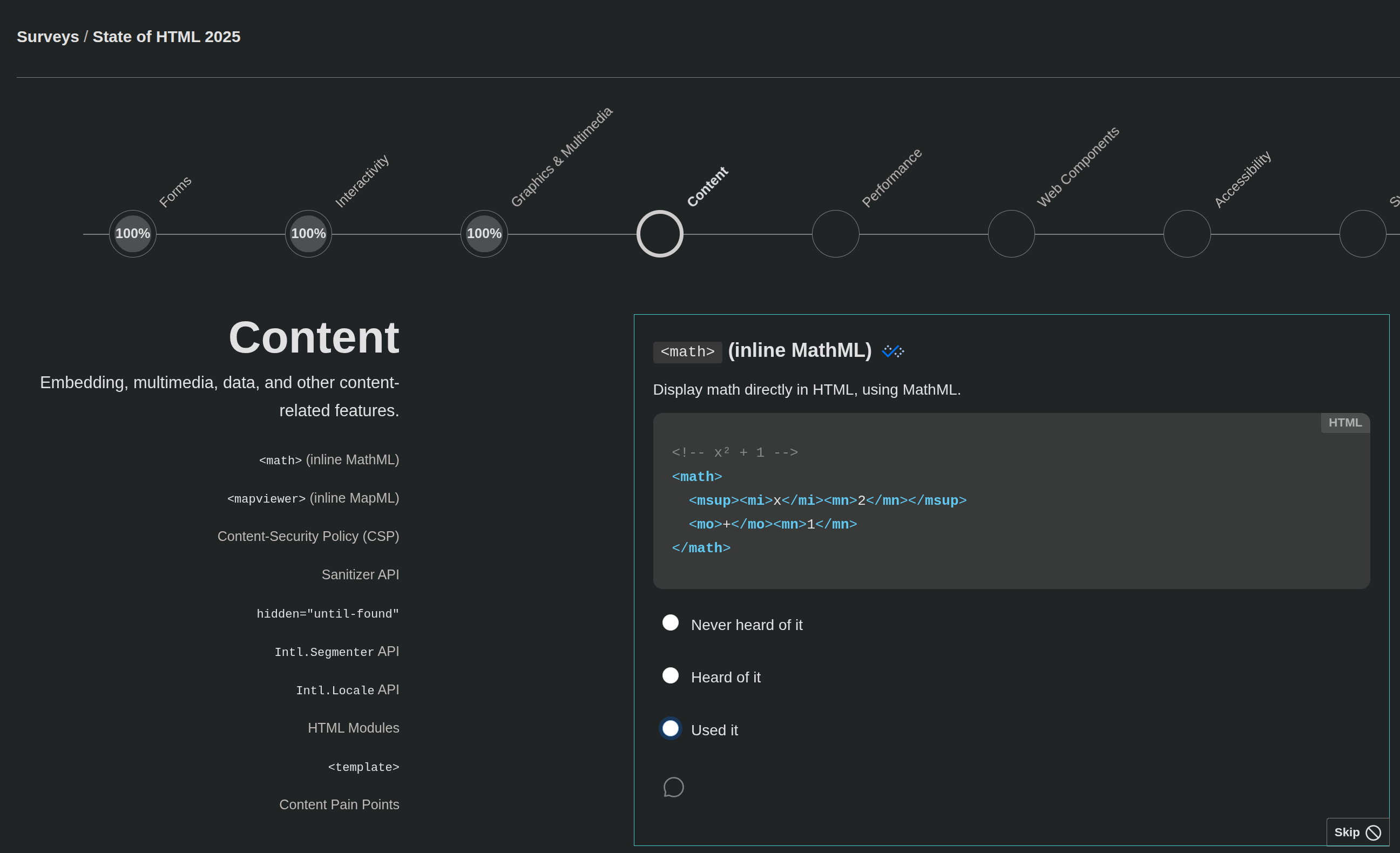This screenshot has width=1400, height=853.
Task: Go to Sanitizer API question
Action: (x=360, y=574)
